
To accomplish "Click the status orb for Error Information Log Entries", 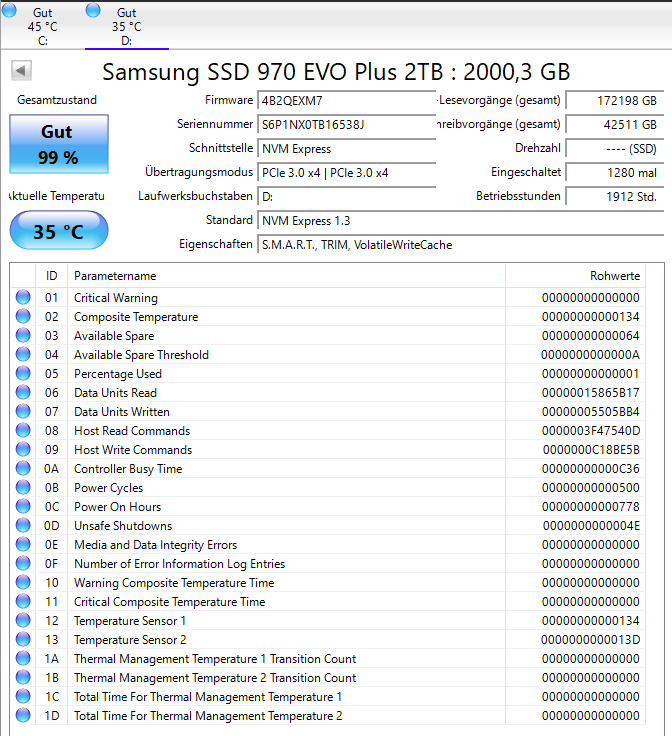I will 23,563.
